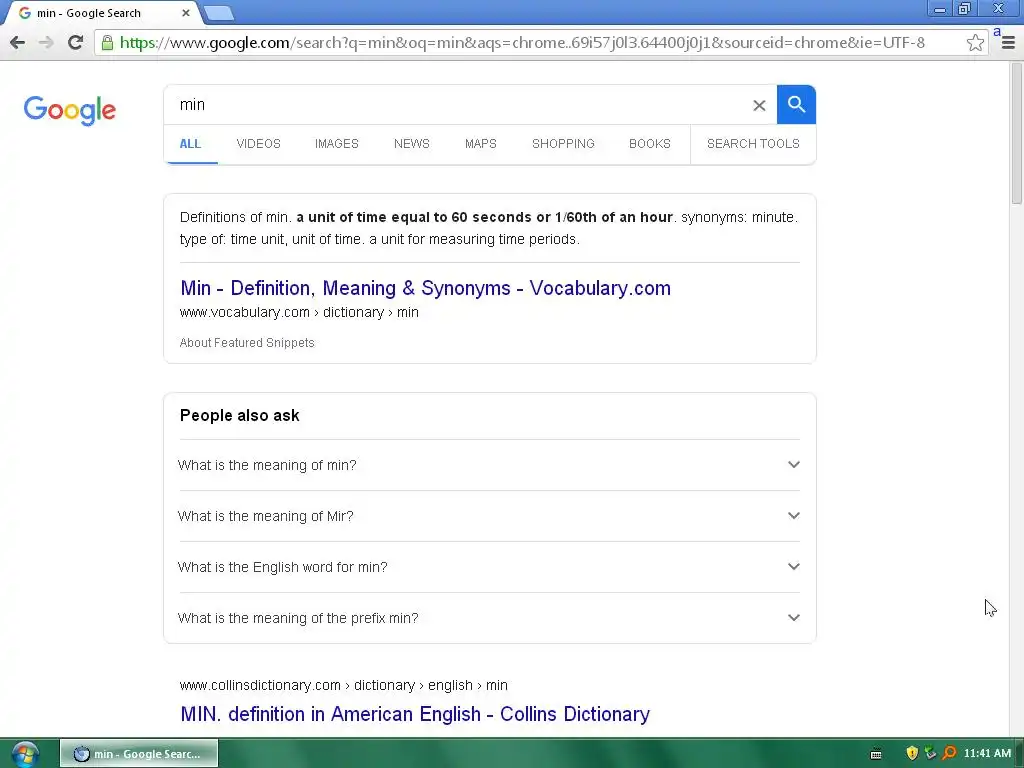Screen dimensions: 1024x768
Task: Click into the Google search input field
Action: [x=457, y=104]
